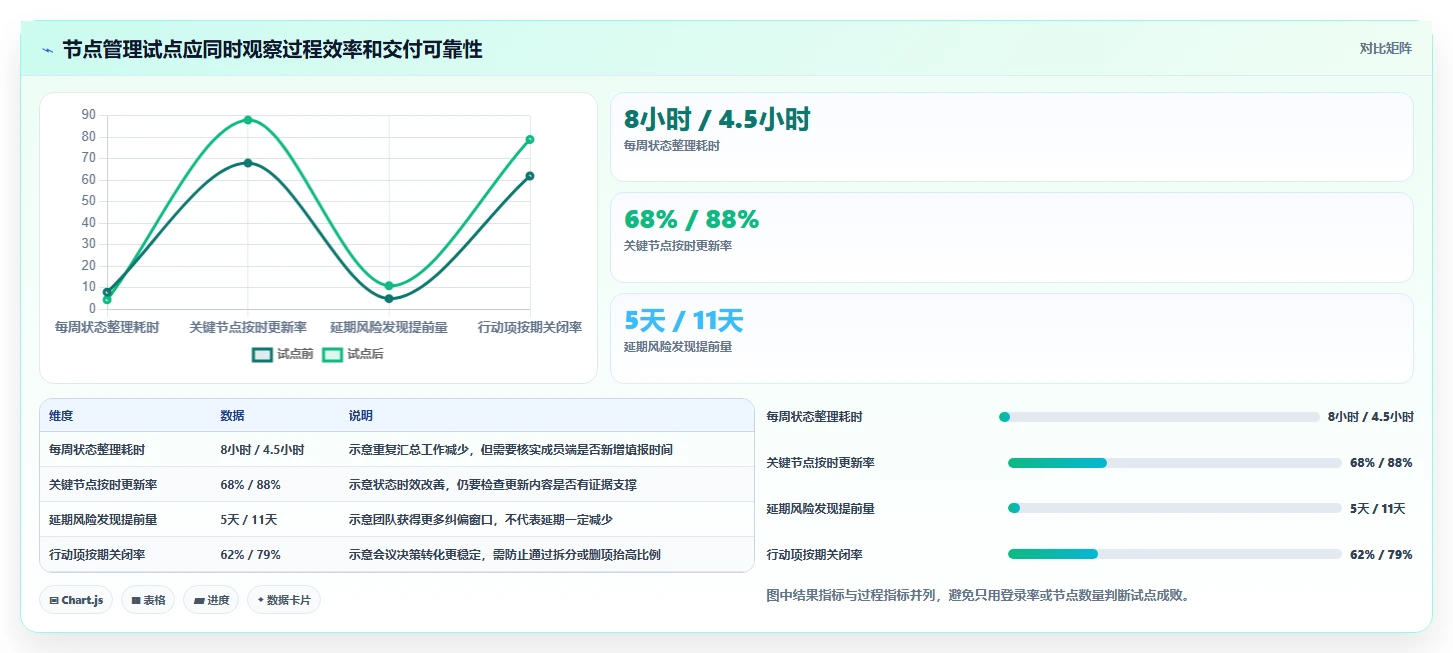Click x-axis label 行动项按期关闭率 on chart
1453x653 pixels.
pyautogui.click(x=530, y=327)
